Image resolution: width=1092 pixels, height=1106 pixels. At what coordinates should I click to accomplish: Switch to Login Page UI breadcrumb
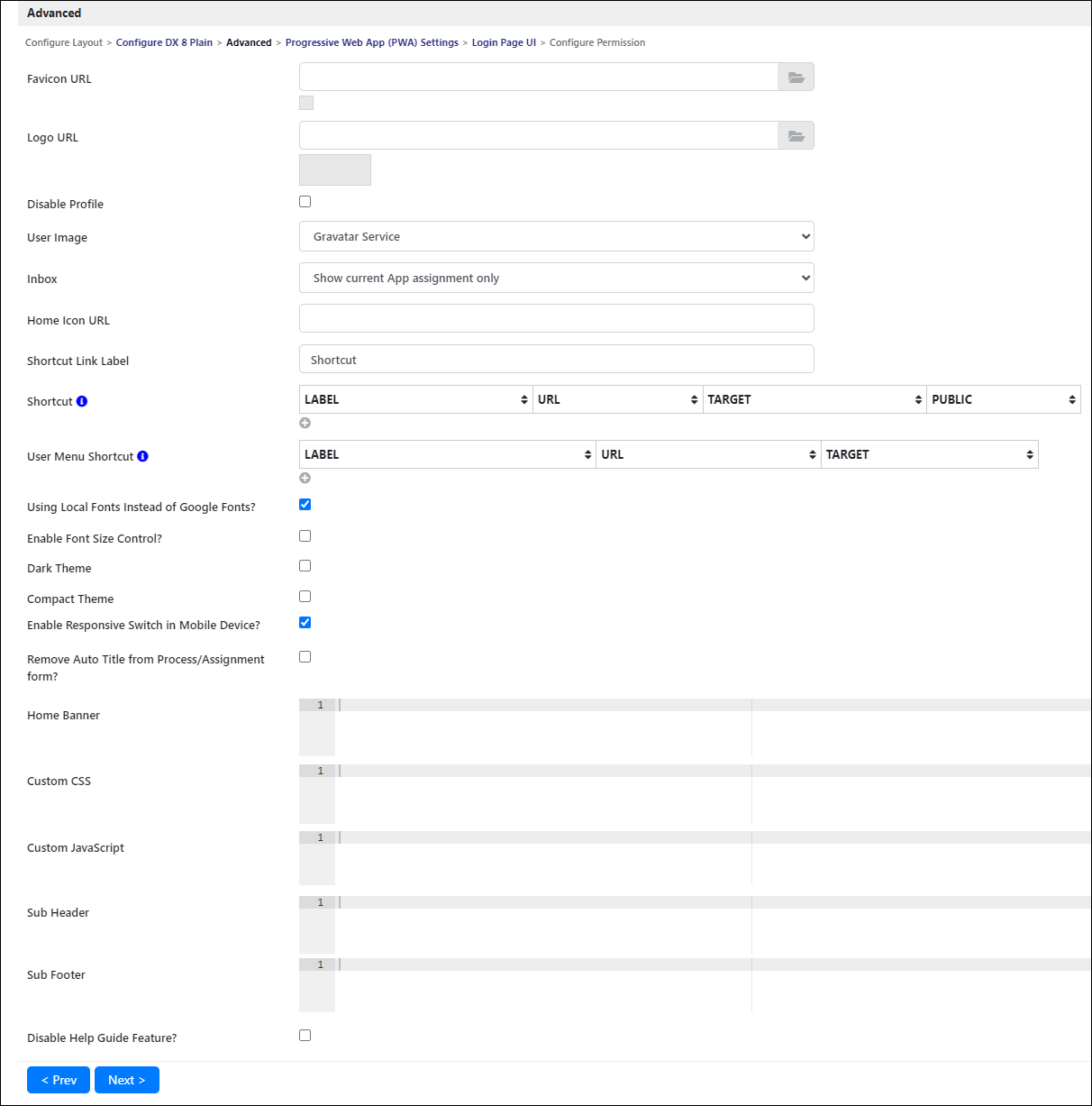coord(504,42)
